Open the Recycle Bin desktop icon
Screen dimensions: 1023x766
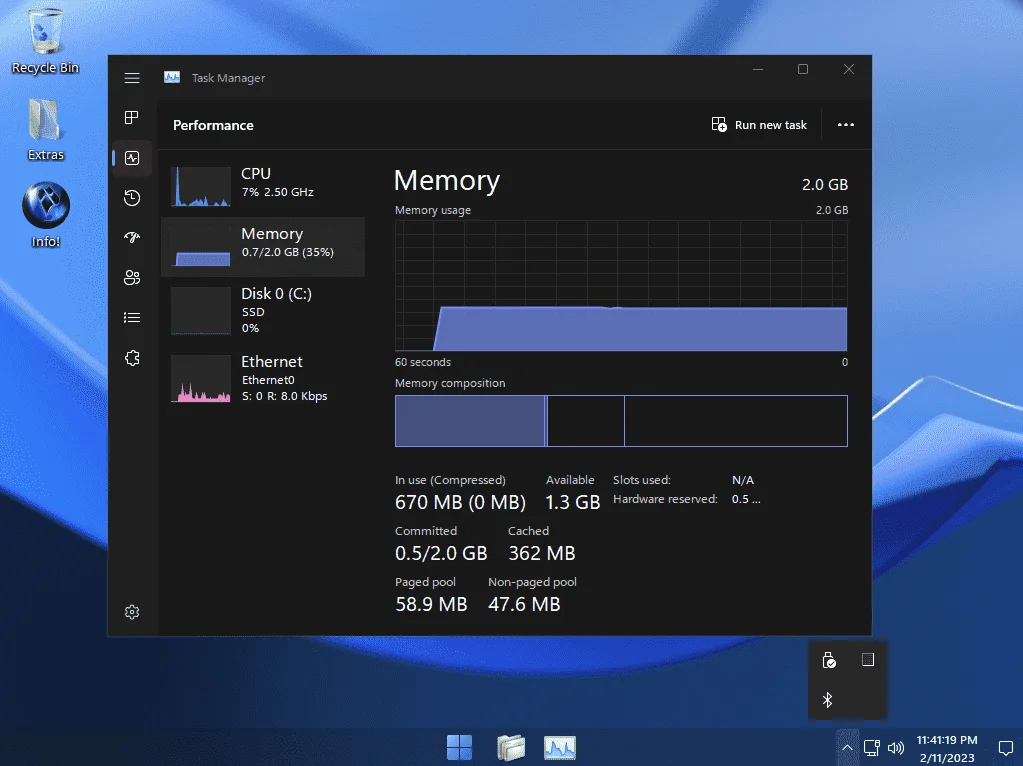coord(46,40)
